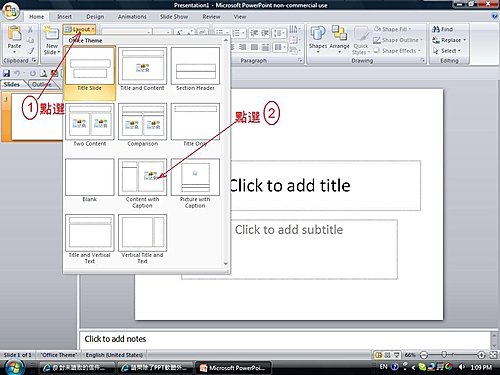Switch to Normal view icon in status bar
This screenshot has height=375, width=500.
pyautogui.click(x=378, y=355)
